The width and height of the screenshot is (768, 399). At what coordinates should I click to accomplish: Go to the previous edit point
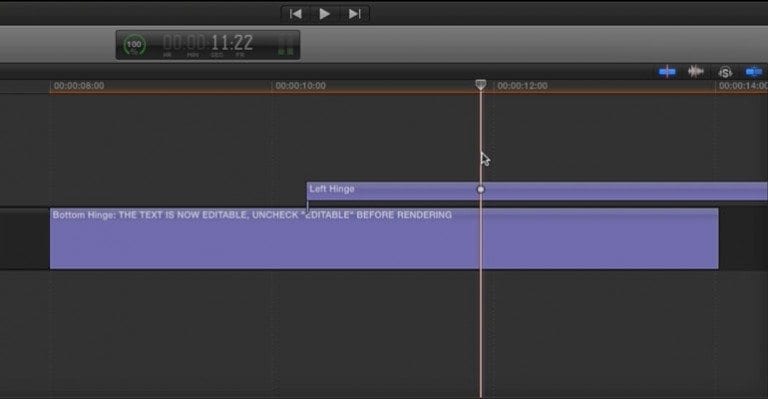[x=295, y=14]
